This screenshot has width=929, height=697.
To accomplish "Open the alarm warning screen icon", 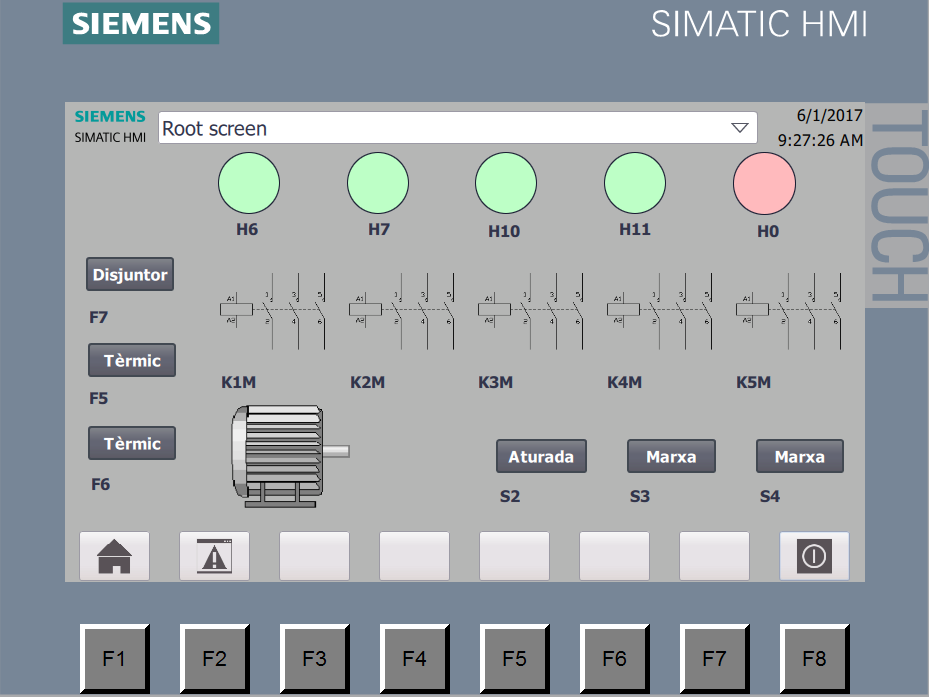I will pyautogui.click(x=214, y=556).
